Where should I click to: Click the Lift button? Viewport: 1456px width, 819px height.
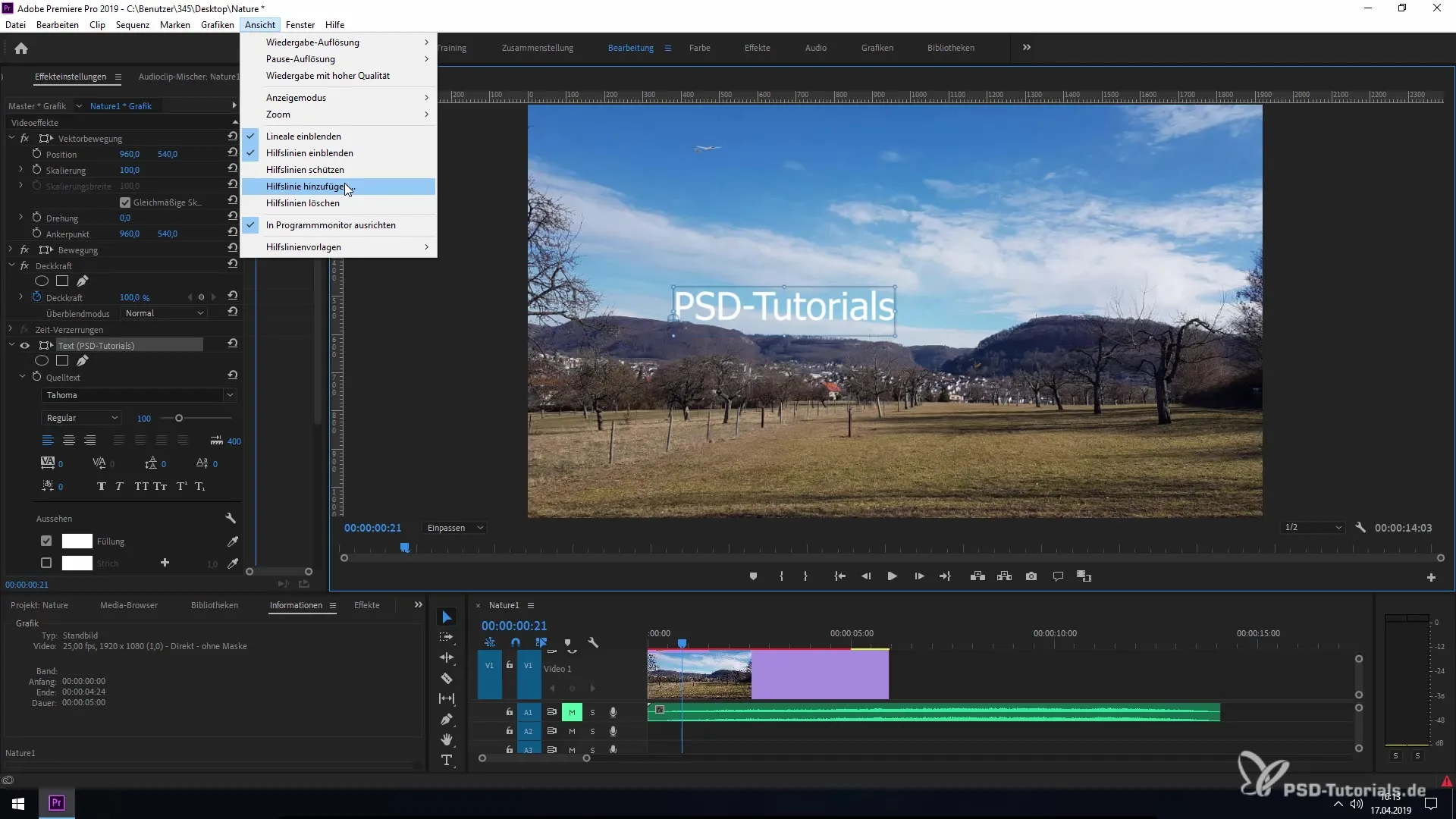977,576
